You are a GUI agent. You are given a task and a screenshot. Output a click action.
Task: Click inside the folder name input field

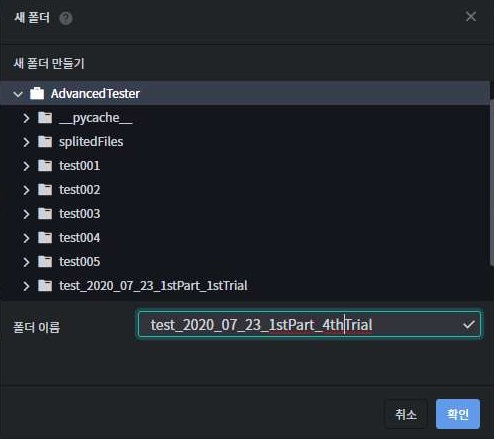pos(309,324)
